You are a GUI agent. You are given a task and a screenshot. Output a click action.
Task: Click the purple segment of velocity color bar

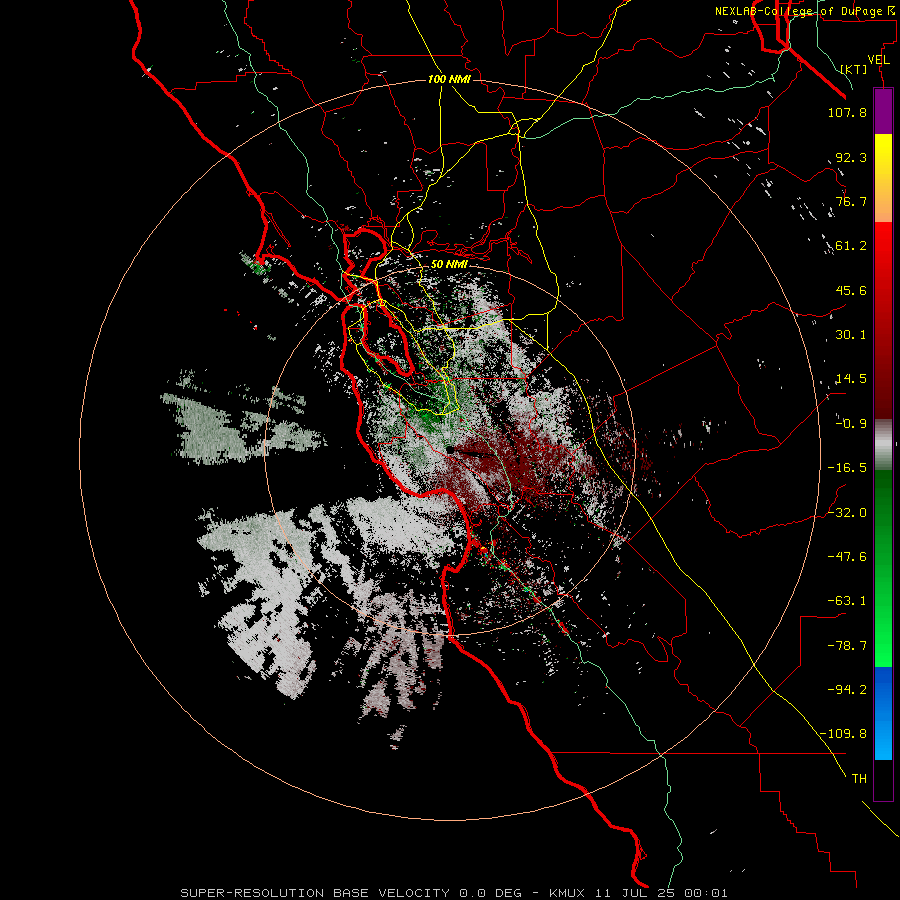[883, 112]
